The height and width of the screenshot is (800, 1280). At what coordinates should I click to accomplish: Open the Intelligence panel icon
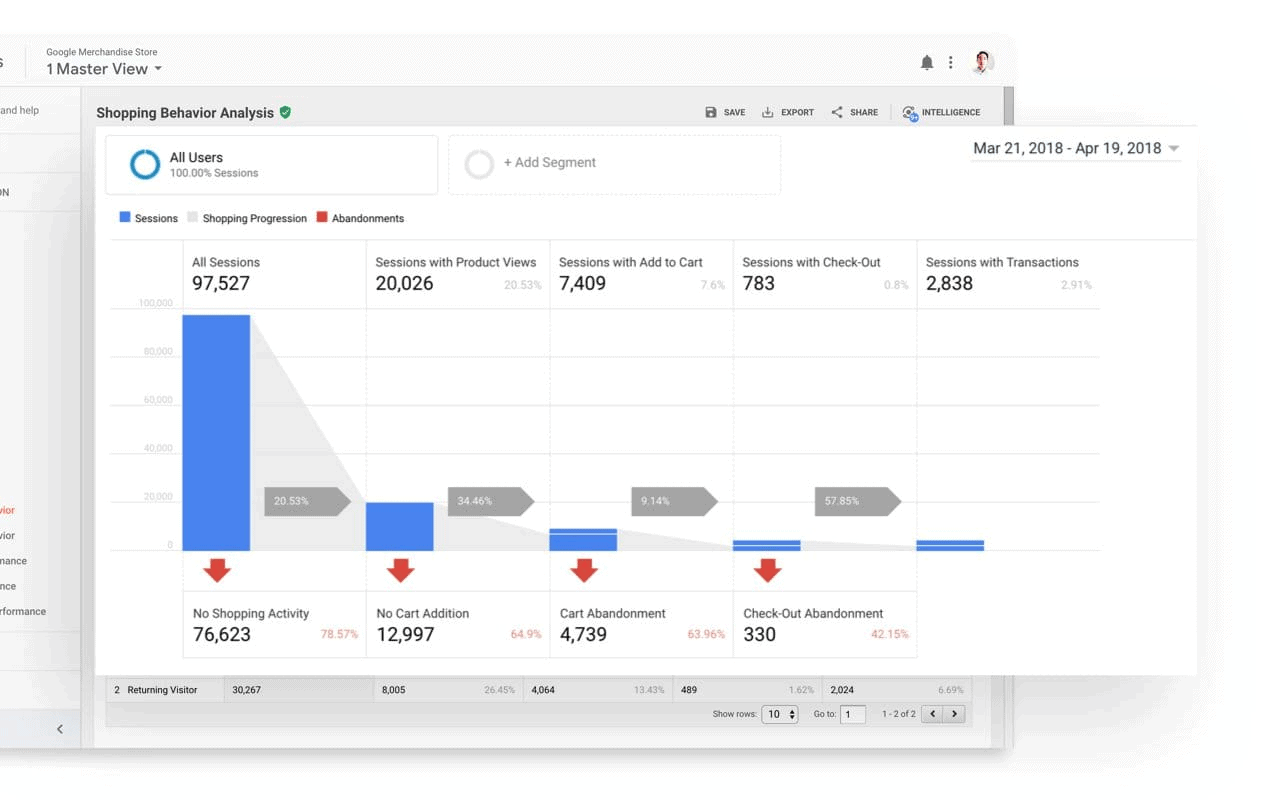[909, 113]
